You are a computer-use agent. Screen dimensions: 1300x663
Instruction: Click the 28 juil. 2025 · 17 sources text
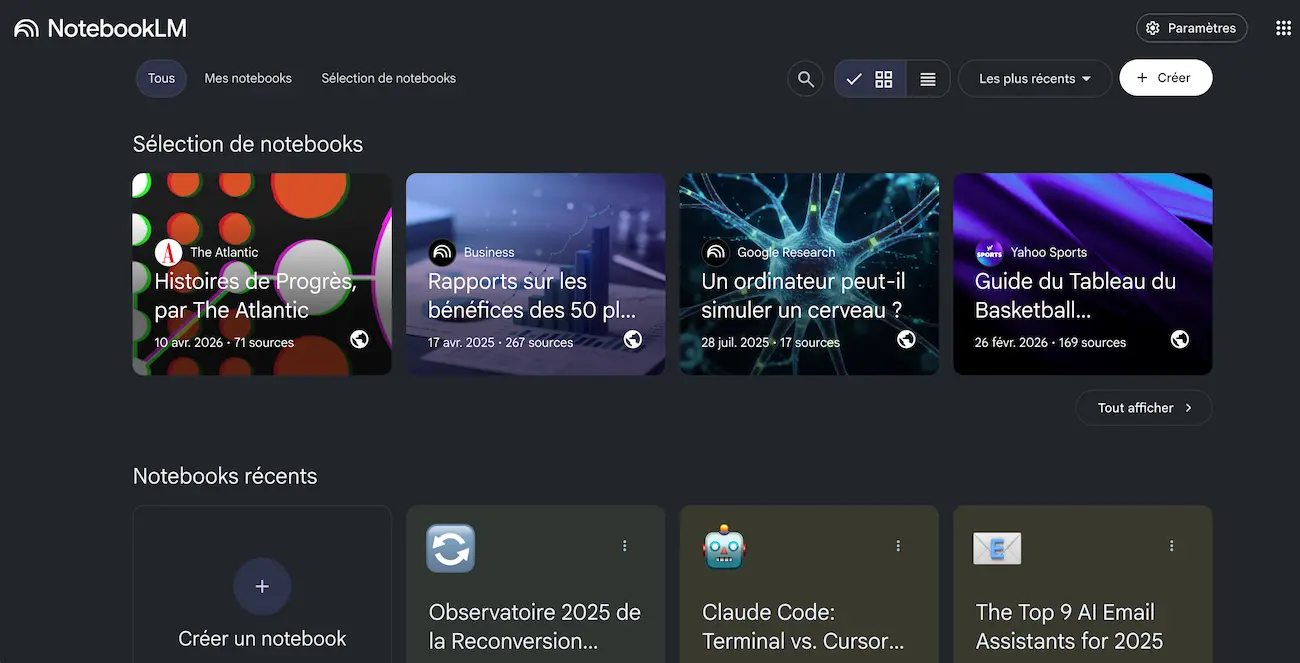click(770, 342)
